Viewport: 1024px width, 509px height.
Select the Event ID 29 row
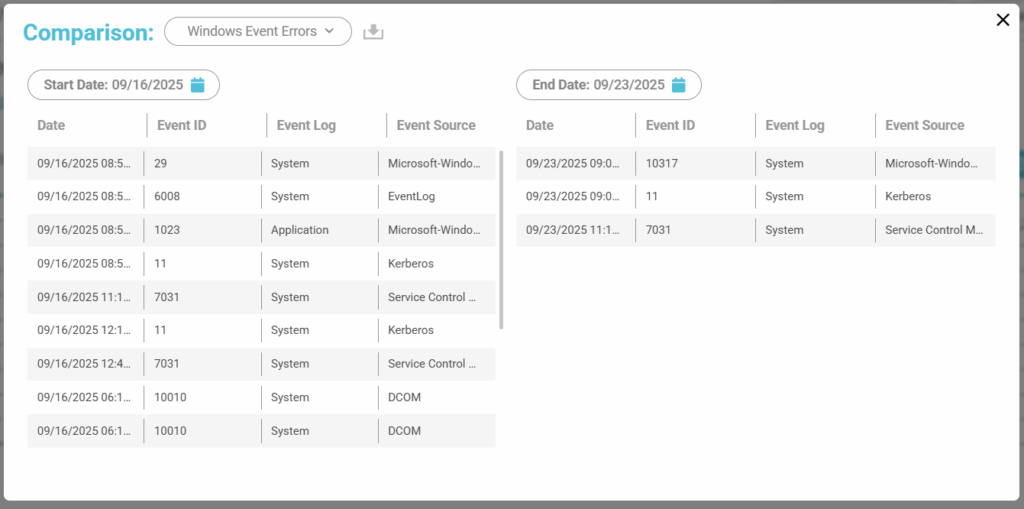[260, 163]
